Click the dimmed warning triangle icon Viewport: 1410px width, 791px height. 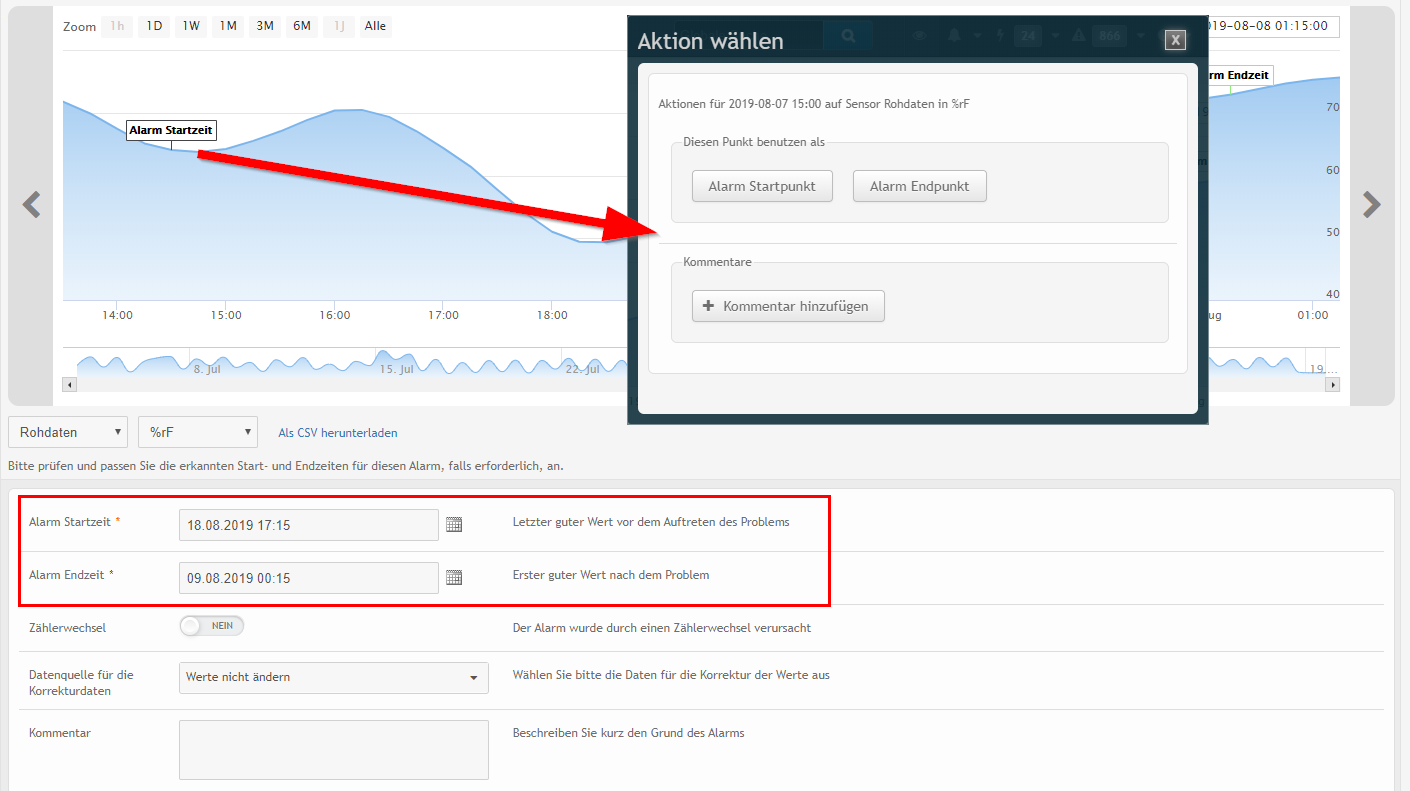pyautogui.click(x=1079, y=36)
